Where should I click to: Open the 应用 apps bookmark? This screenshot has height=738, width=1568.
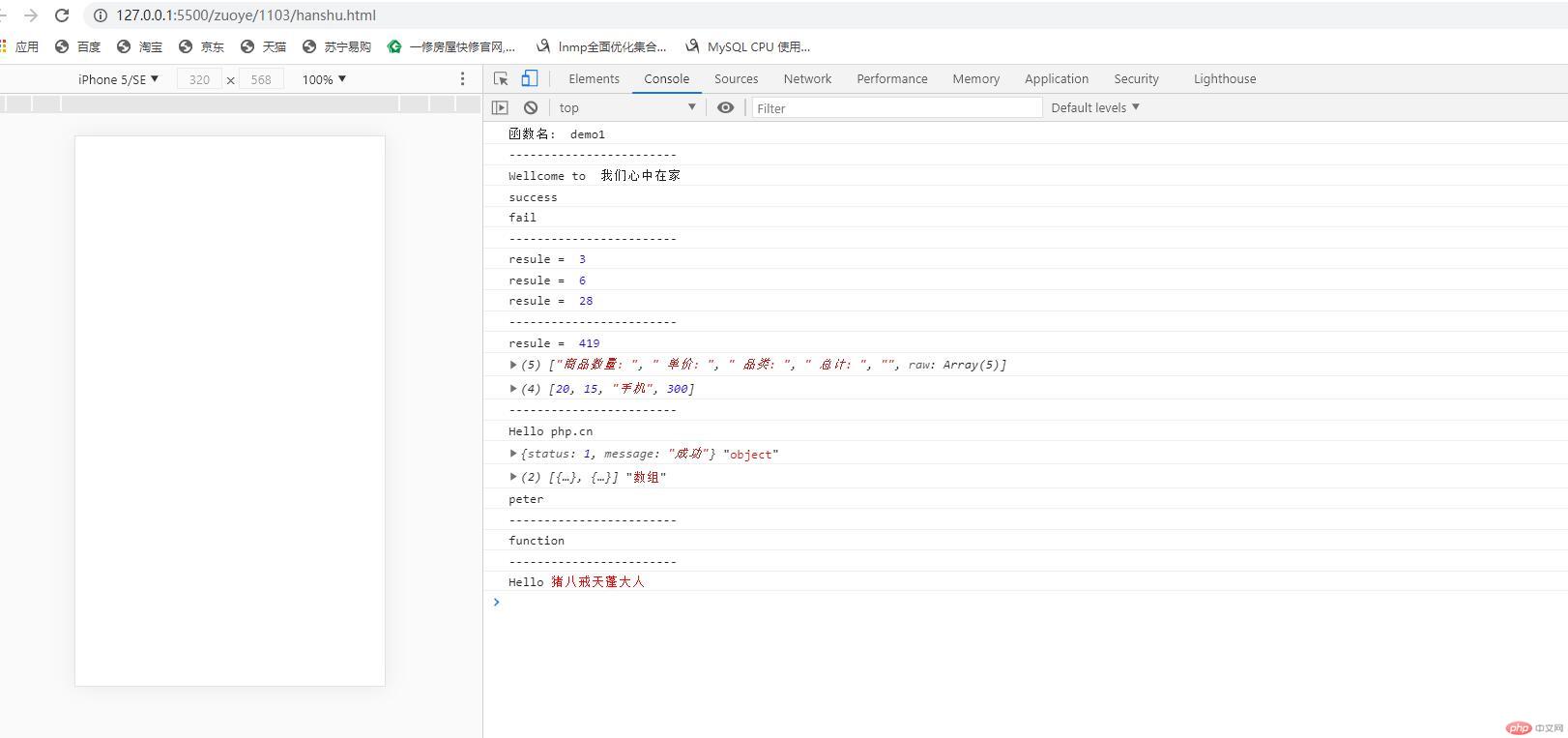[19, 46]
